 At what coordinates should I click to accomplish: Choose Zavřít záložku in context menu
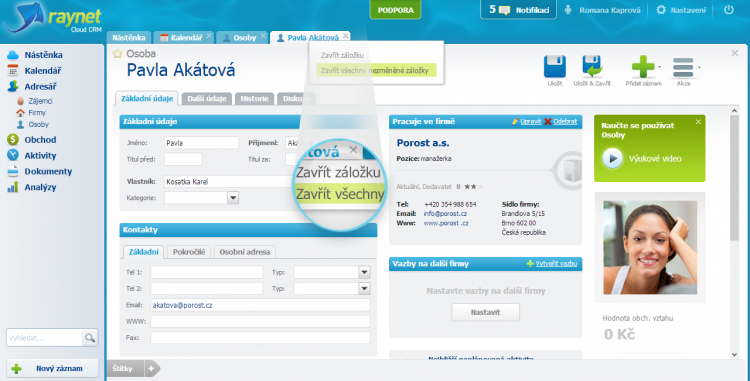[342, 55]
